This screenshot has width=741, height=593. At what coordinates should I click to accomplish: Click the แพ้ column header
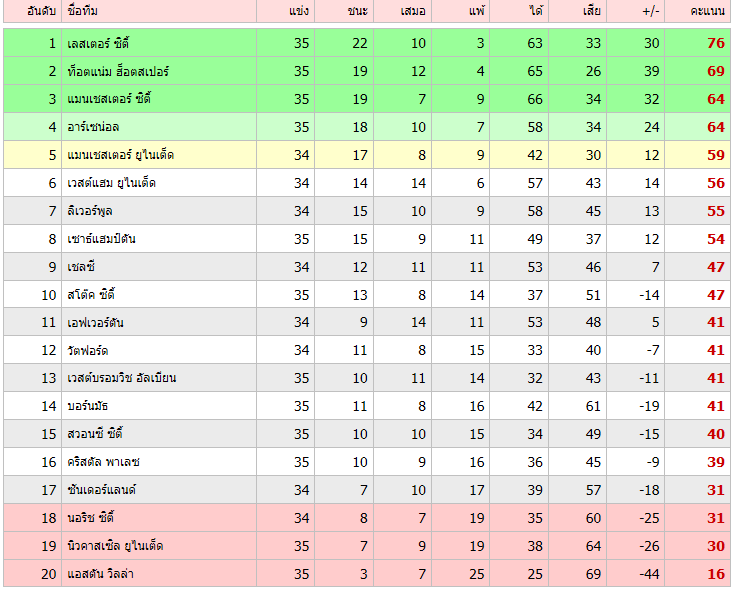(x=476, y=11)
